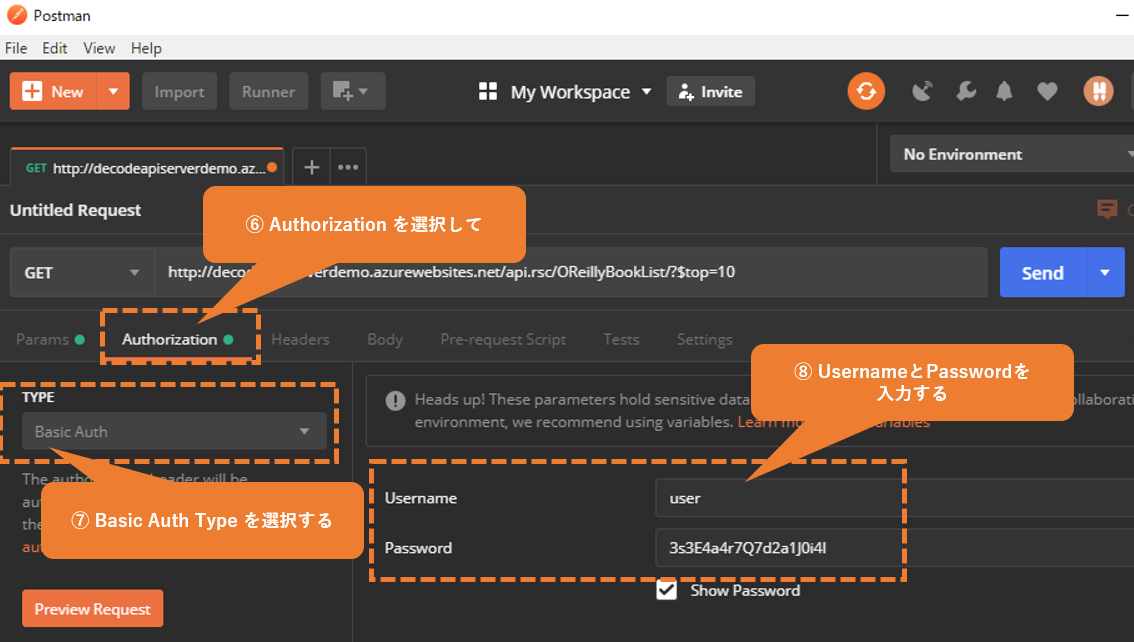
Task: Click the request URL field
Action: [x=571, y=273]
